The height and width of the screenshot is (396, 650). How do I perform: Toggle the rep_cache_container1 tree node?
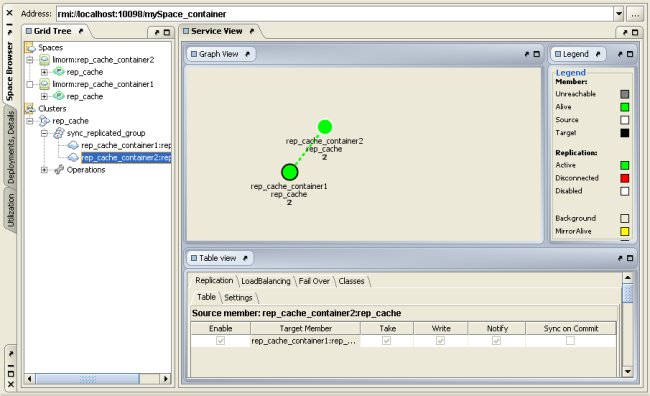[x=30, y=84]
